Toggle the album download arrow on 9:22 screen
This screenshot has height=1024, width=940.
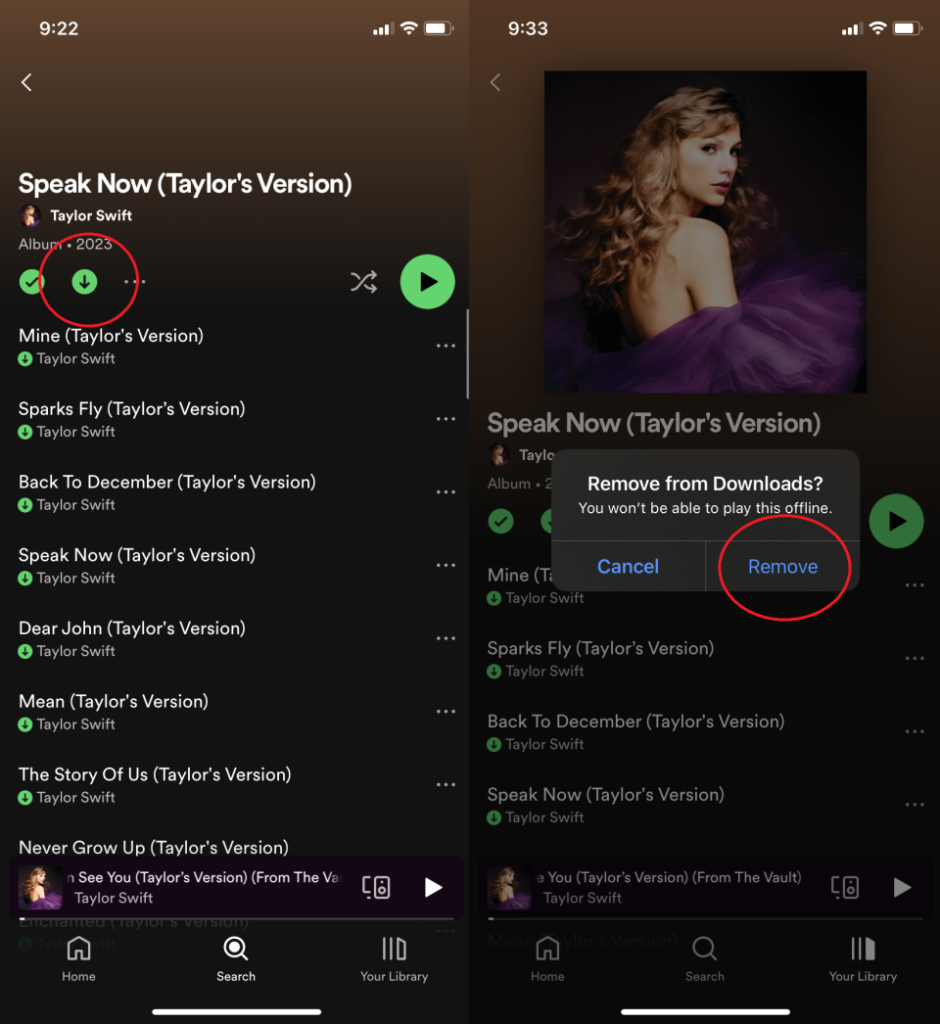coord(85,282)
